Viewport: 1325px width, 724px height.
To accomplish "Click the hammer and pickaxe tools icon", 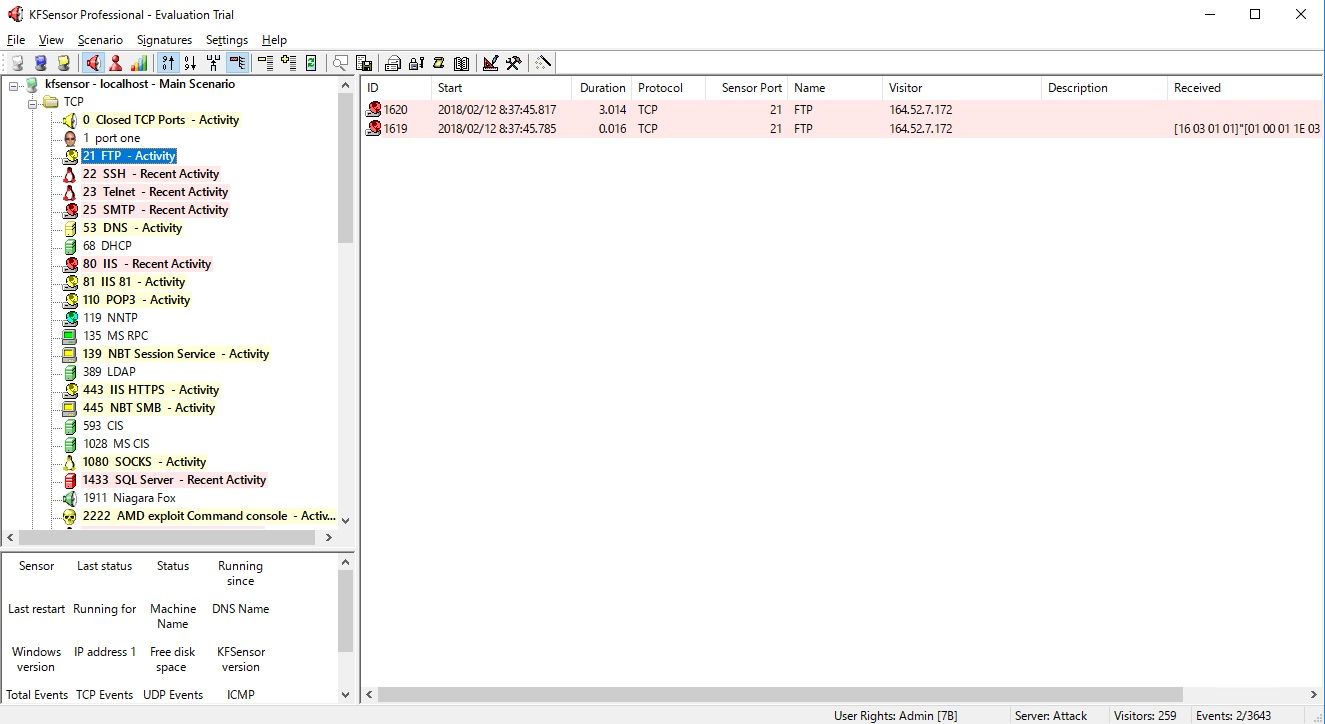I will (513, 63).
